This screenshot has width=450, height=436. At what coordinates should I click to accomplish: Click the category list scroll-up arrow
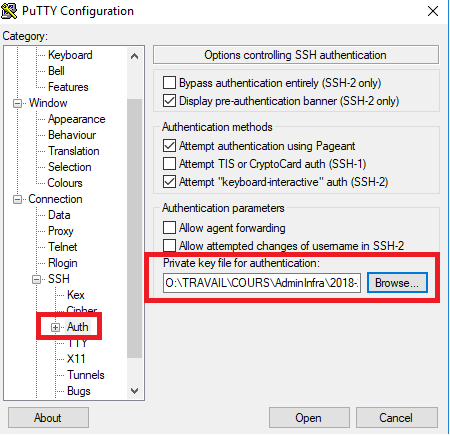(134, 56)
